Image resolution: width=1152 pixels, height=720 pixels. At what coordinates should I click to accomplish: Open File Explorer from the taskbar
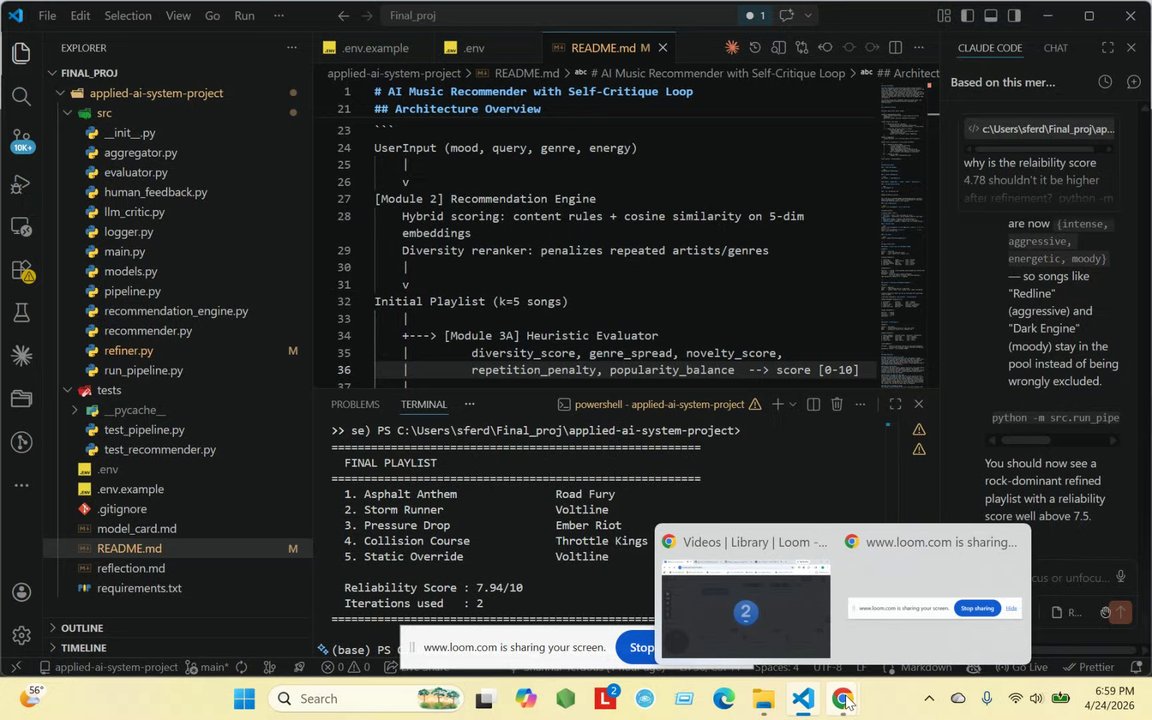pyautogui.click(x=763, y=699)
